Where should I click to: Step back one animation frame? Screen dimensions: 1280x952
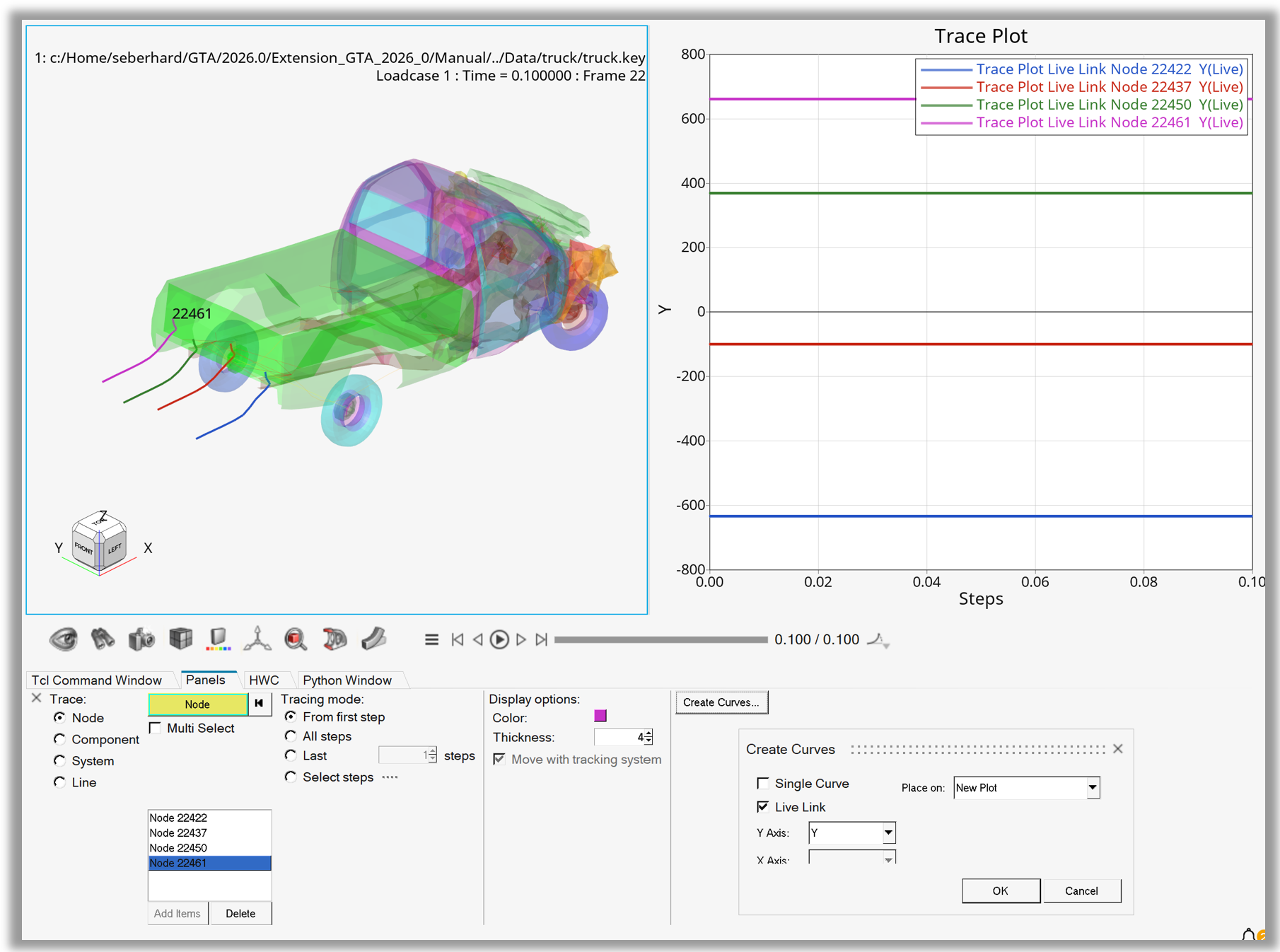(x=478, y=639)
